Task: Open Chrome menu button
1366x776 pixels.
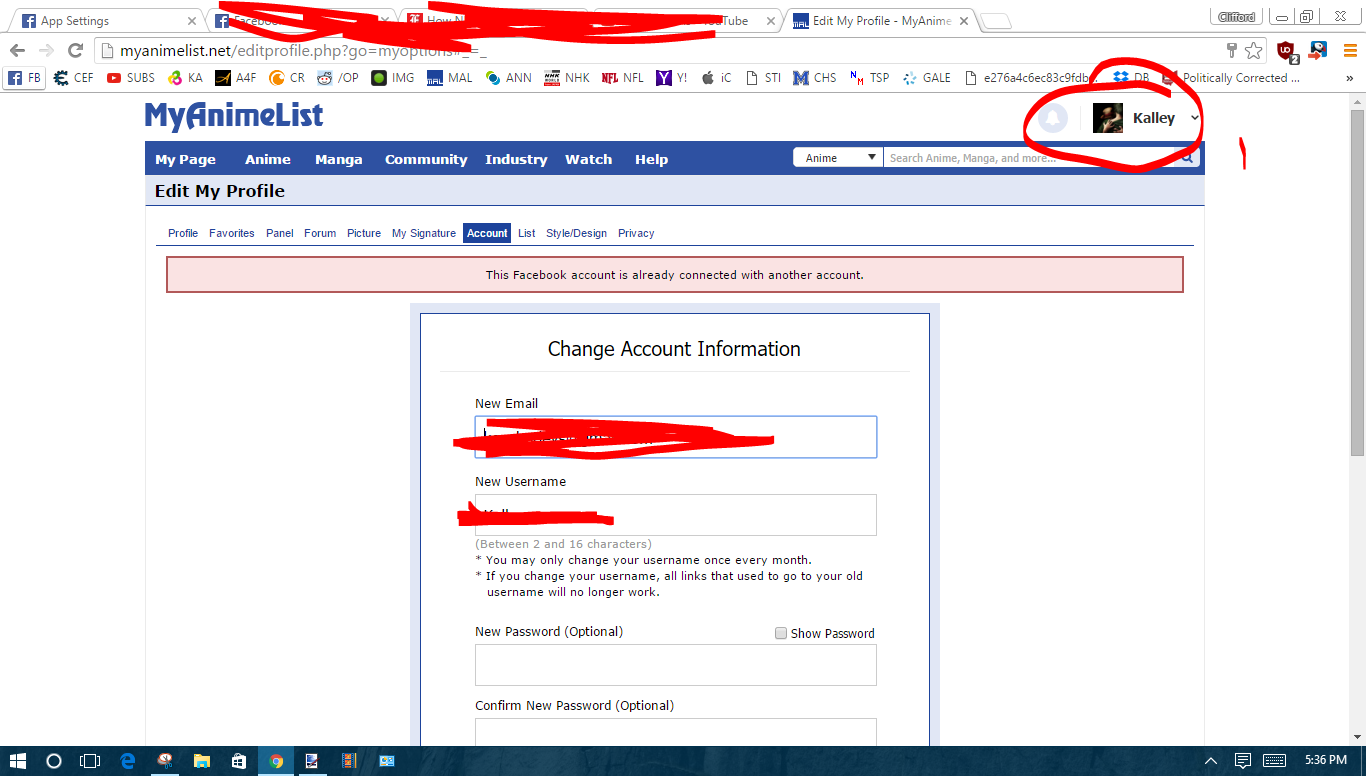Action: tap(1350, 51)
